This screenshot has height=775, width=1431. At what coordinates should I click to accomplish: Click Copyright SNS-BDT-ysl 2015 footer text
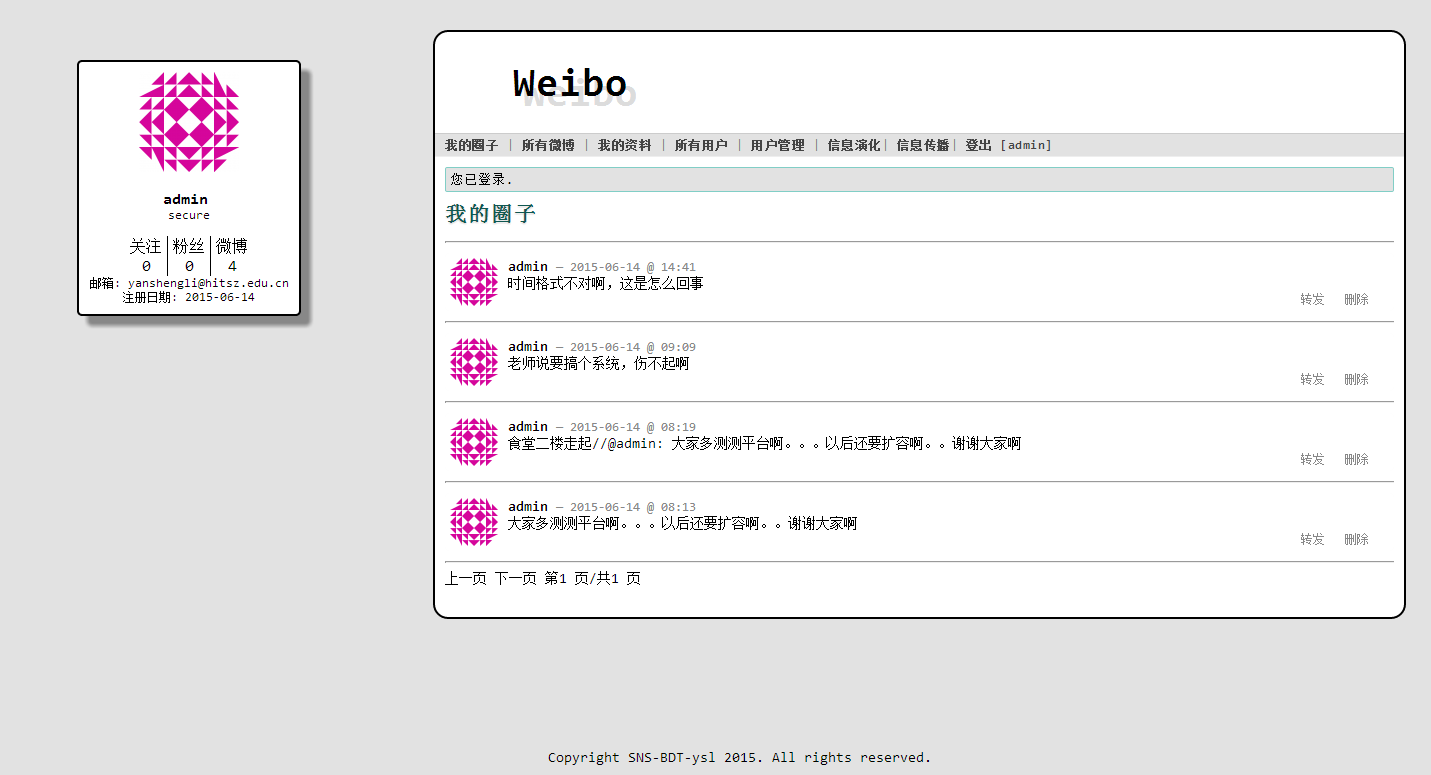(x=739, y=757)
